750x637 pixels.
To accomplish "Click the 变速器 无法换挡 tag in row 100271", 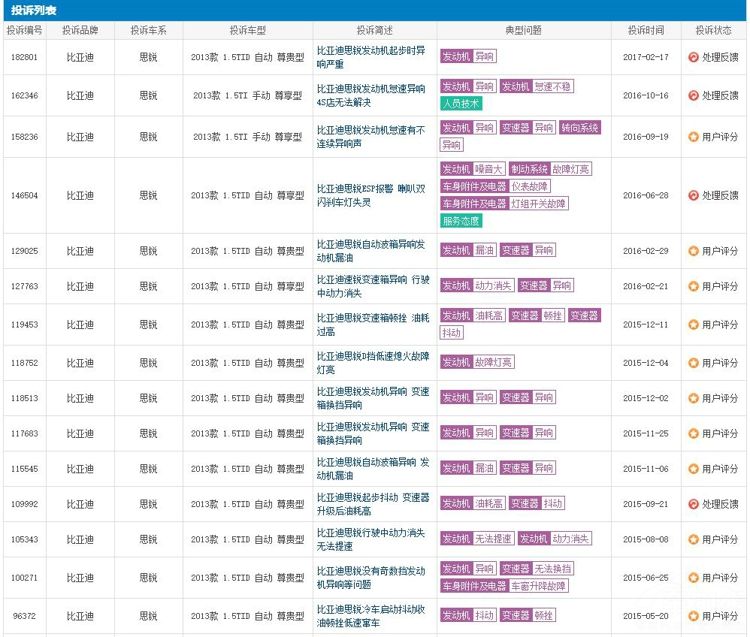I will pos(537,569).
